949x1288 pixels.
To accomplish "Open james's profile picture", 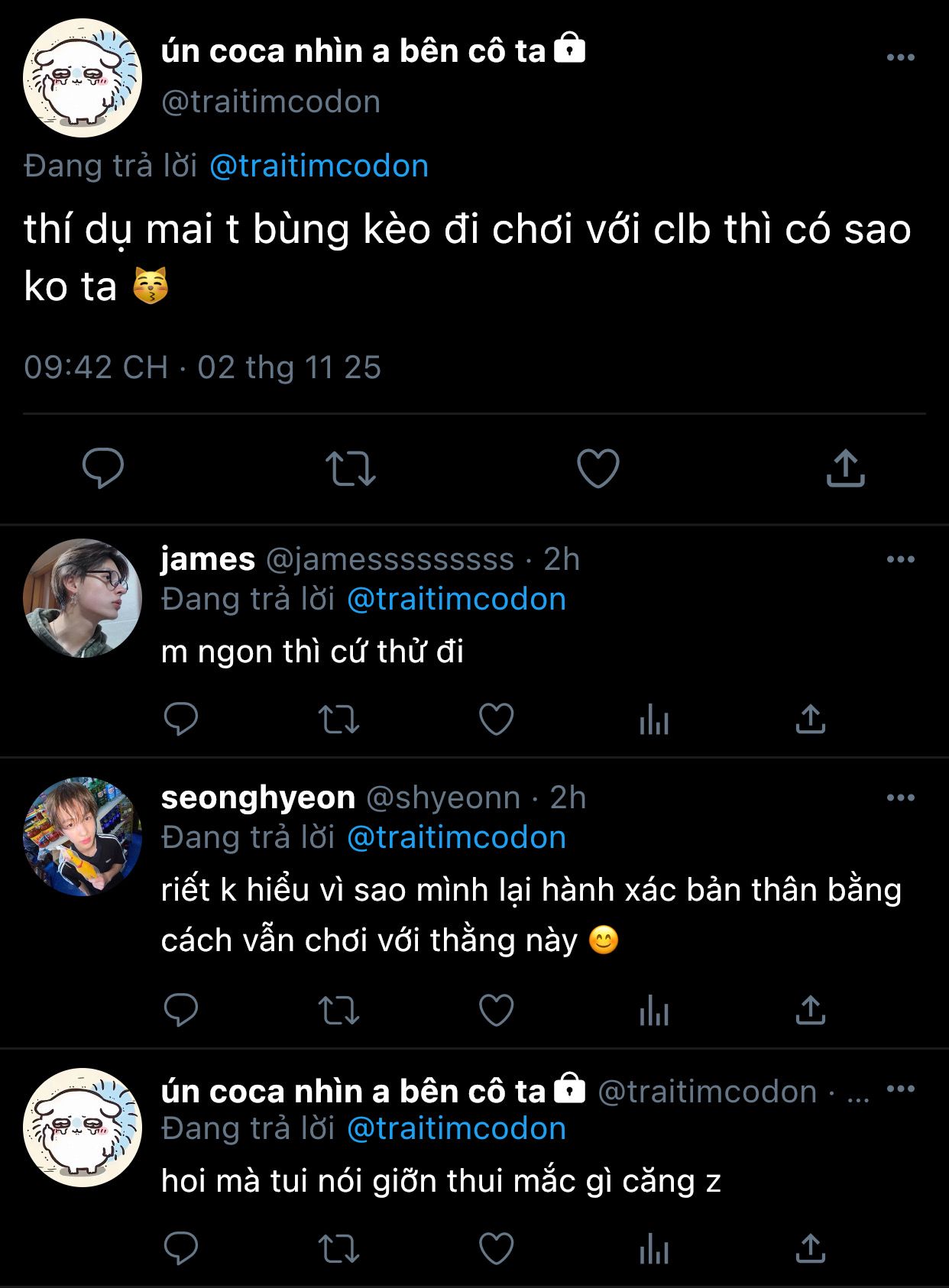I will [83, 598].
